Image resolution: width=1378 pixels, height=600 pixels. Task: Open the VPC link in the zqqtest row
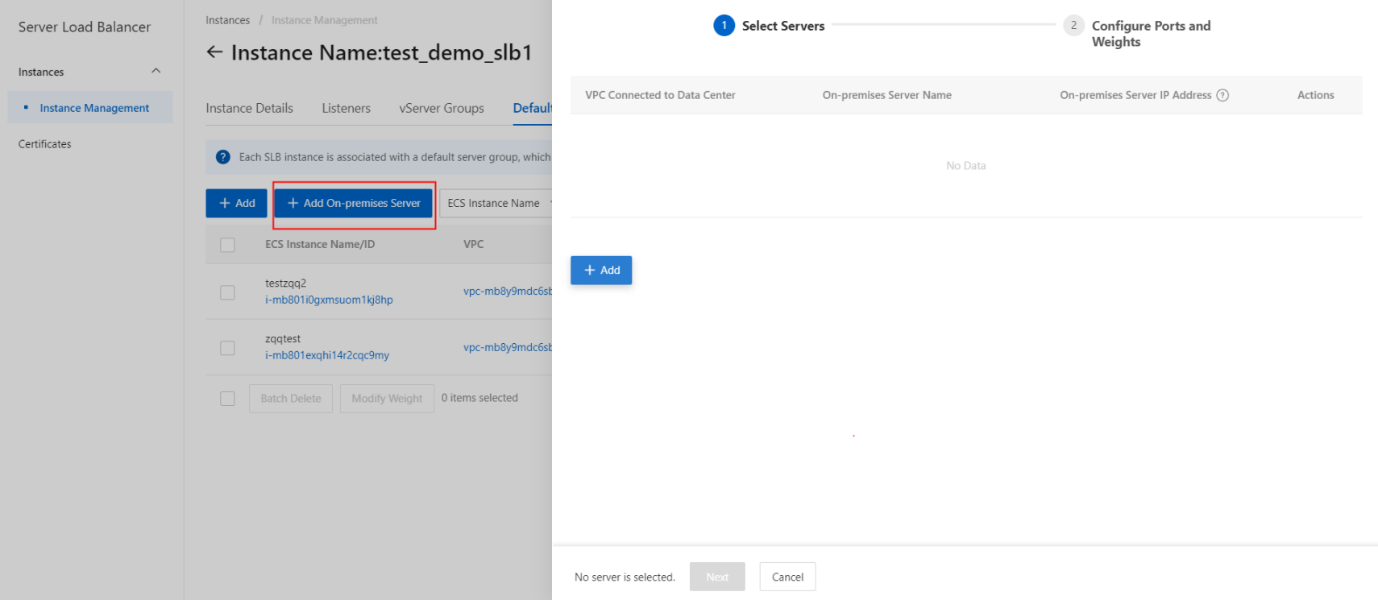[x=507, y=348]
